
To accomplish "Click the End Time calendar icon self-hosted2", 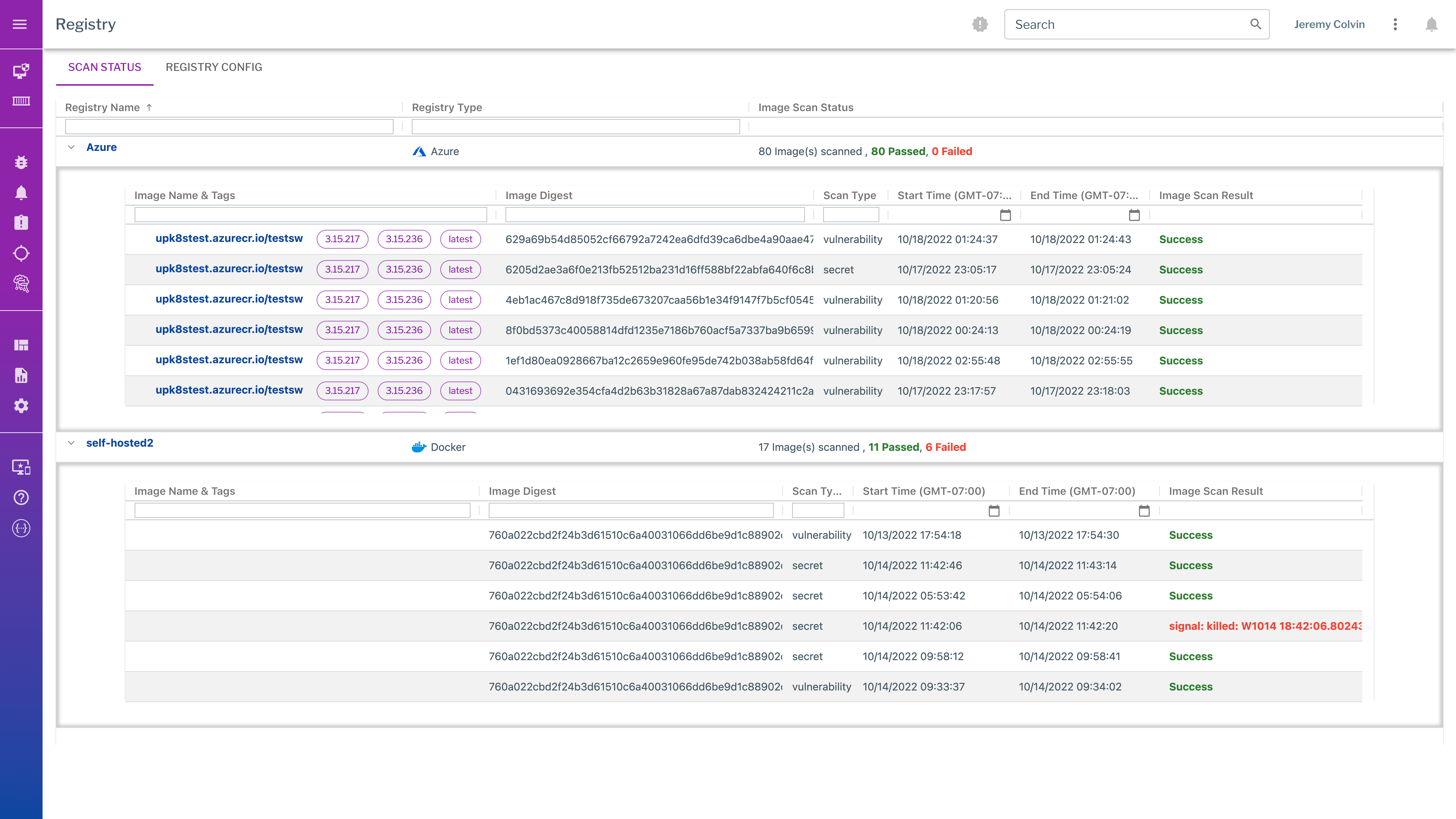I will point(1144,511).
